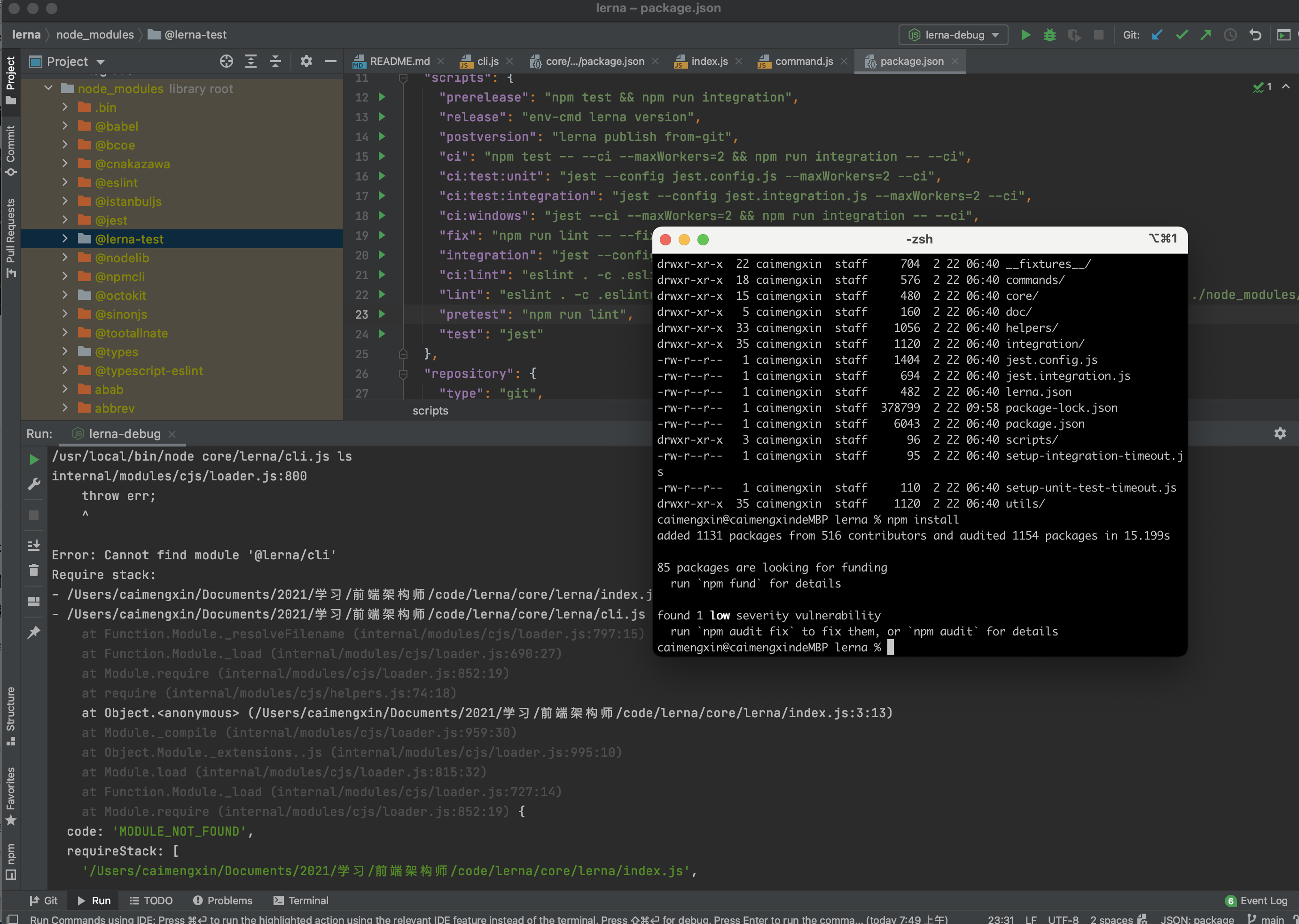Open inspections widget showing 1 warning
Screen dimensions: 1299x924
click(1263, 87)
